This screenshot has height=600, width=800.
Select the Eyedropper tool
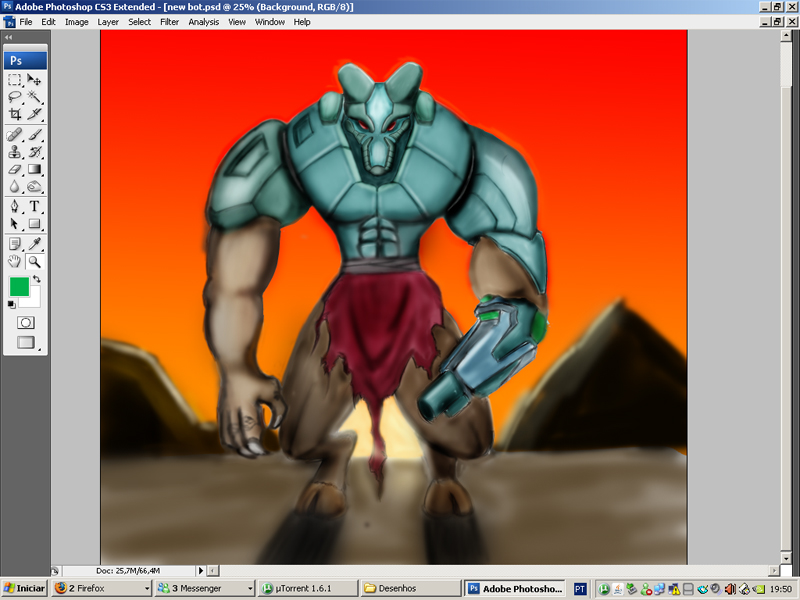click(x=34, y=244)
